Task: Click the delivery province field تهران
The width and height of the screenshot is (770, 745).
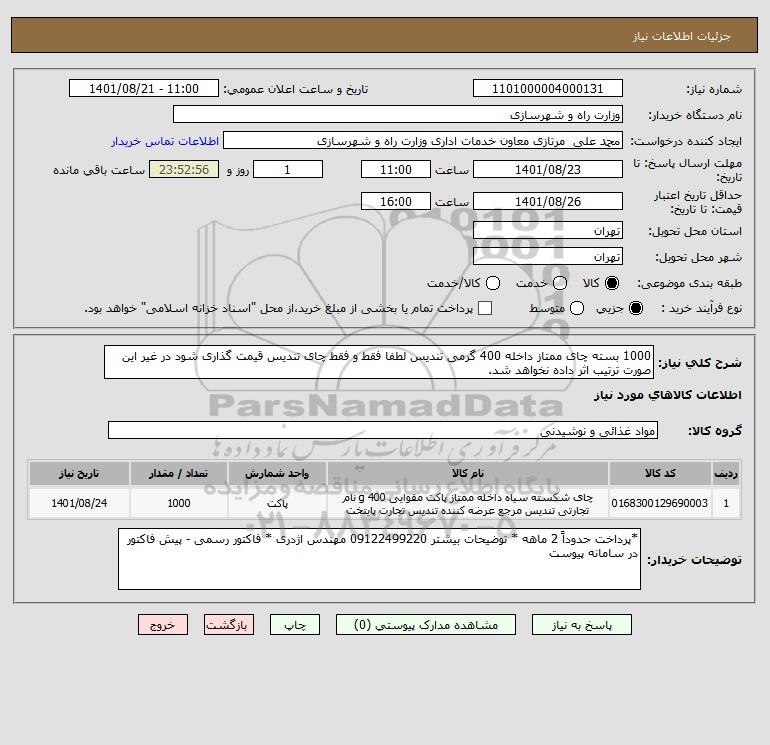Action: [548, 230]
